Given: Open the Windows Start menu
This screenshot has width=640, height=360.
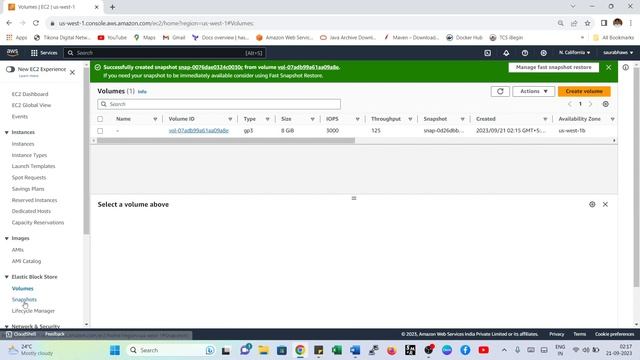Looking at the screenshot, I should [x=115, y=350].
